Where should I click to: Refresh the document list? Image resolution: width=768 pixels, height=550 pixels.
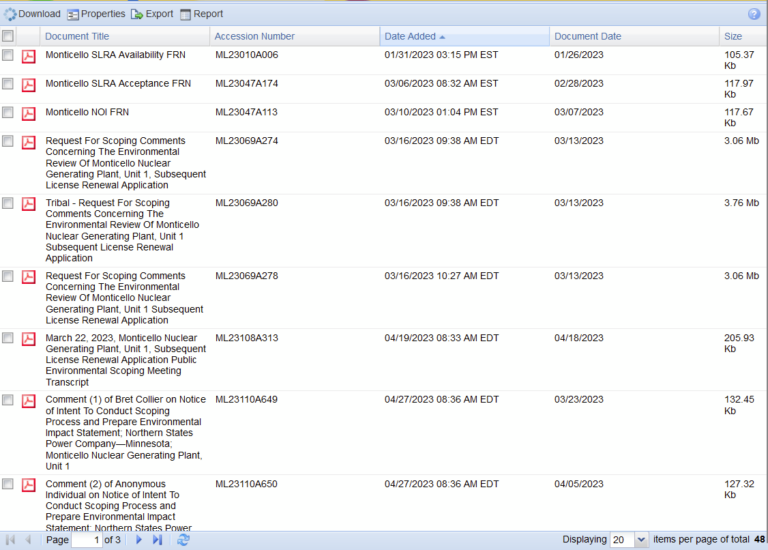pos(183,540)
